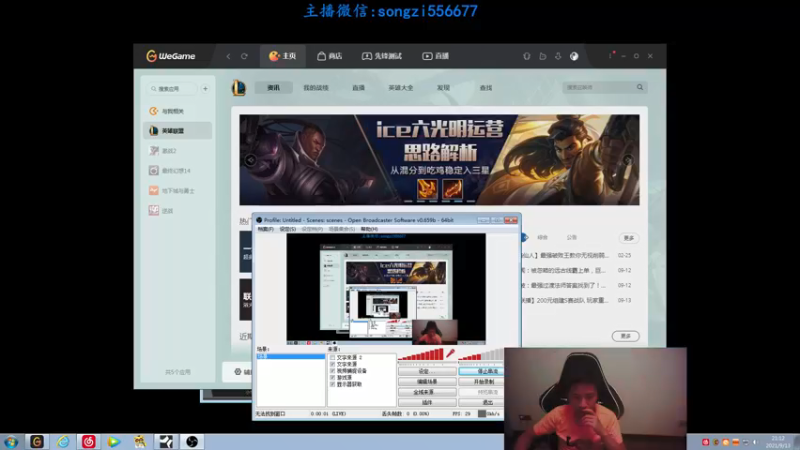This screenshot has width=800, height=450.
Task: Open the 公告 news category
Action: pyautogui.click(x=571, y=237)
